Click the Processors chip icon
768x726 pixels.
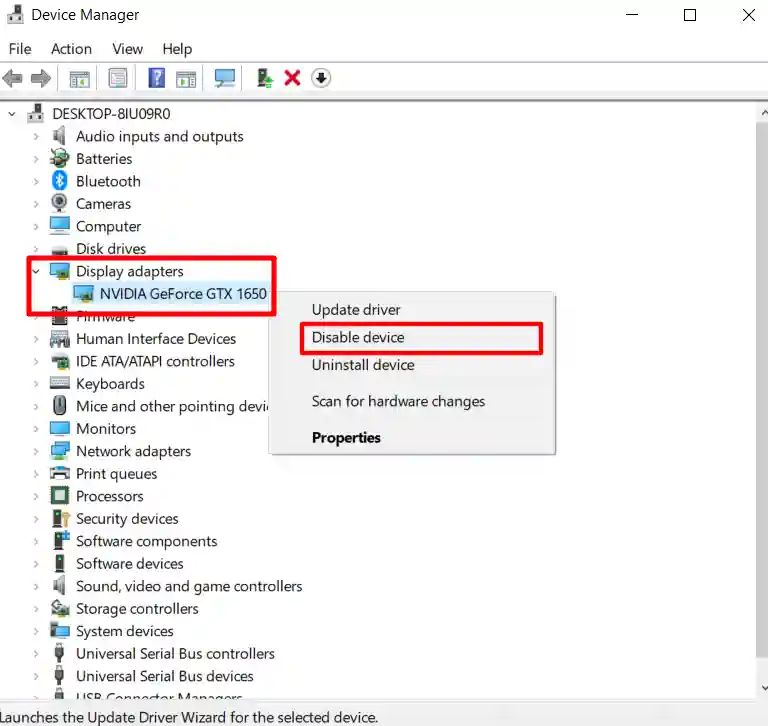[60, 495]
